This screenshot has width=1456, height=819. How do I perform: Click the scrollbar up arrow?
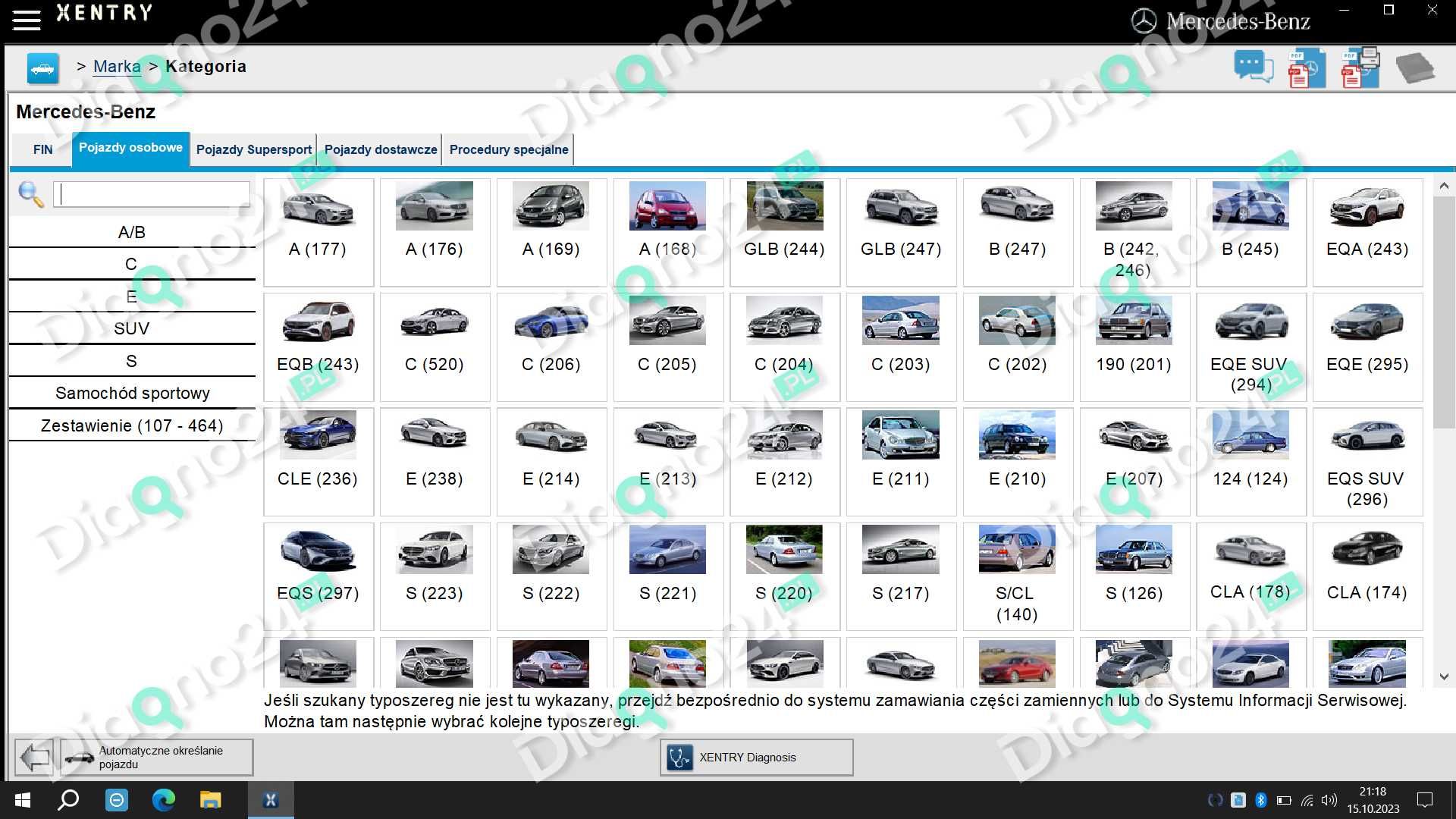pyautogui.click(x=1444, y=187)
